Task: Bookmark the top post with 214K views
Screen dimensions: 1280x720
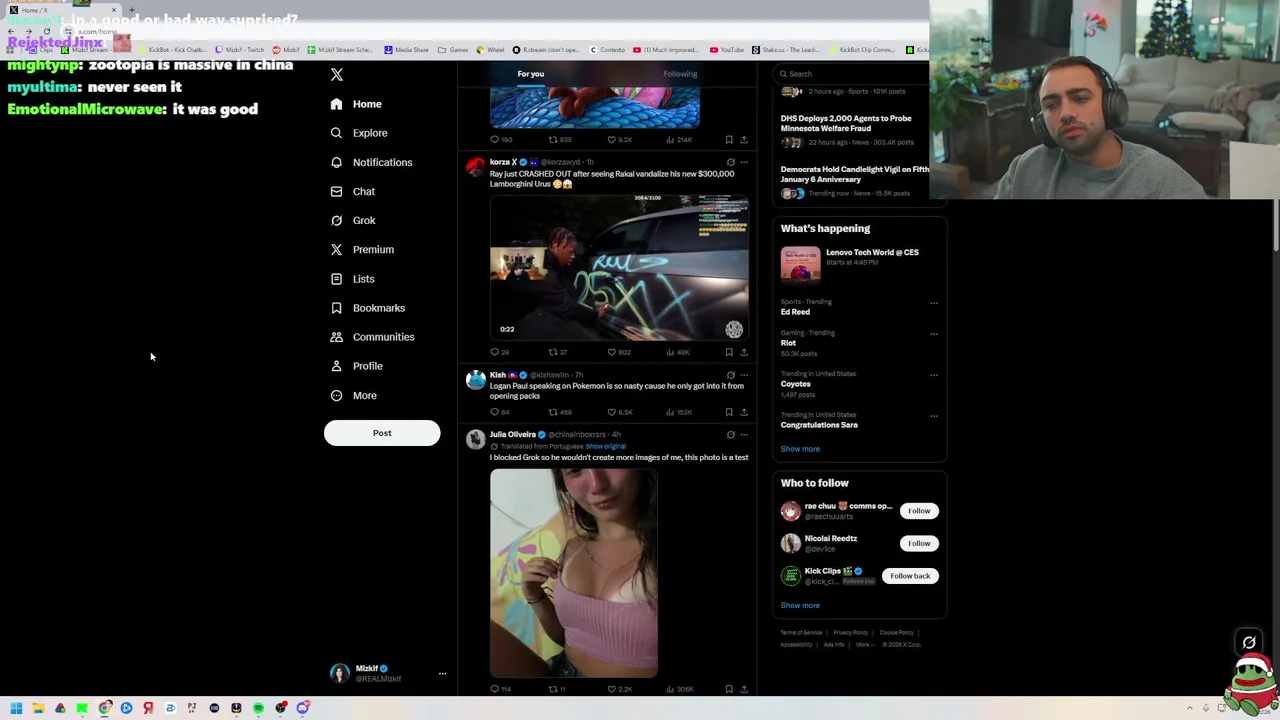Action: (729, 140)
